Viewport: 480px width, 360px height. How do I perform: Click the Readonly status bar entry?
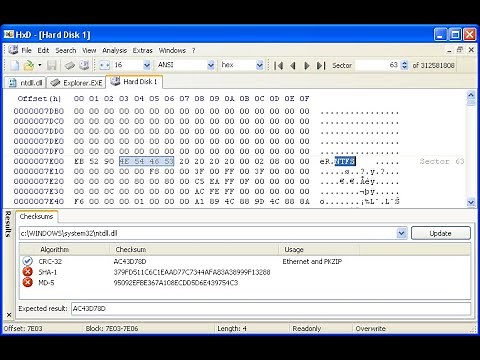[307, 328]
